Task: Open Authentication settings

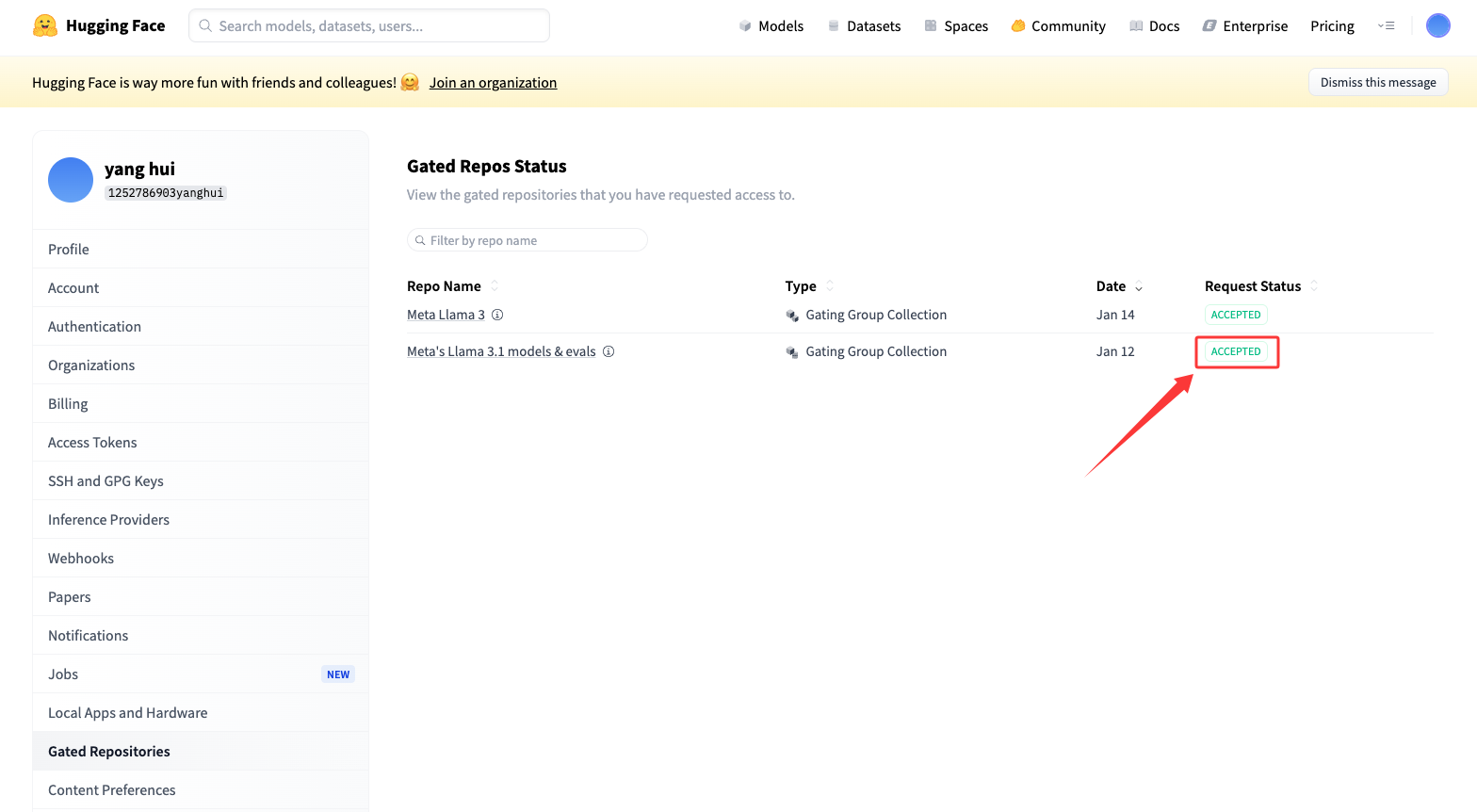Action: (201, 326)
